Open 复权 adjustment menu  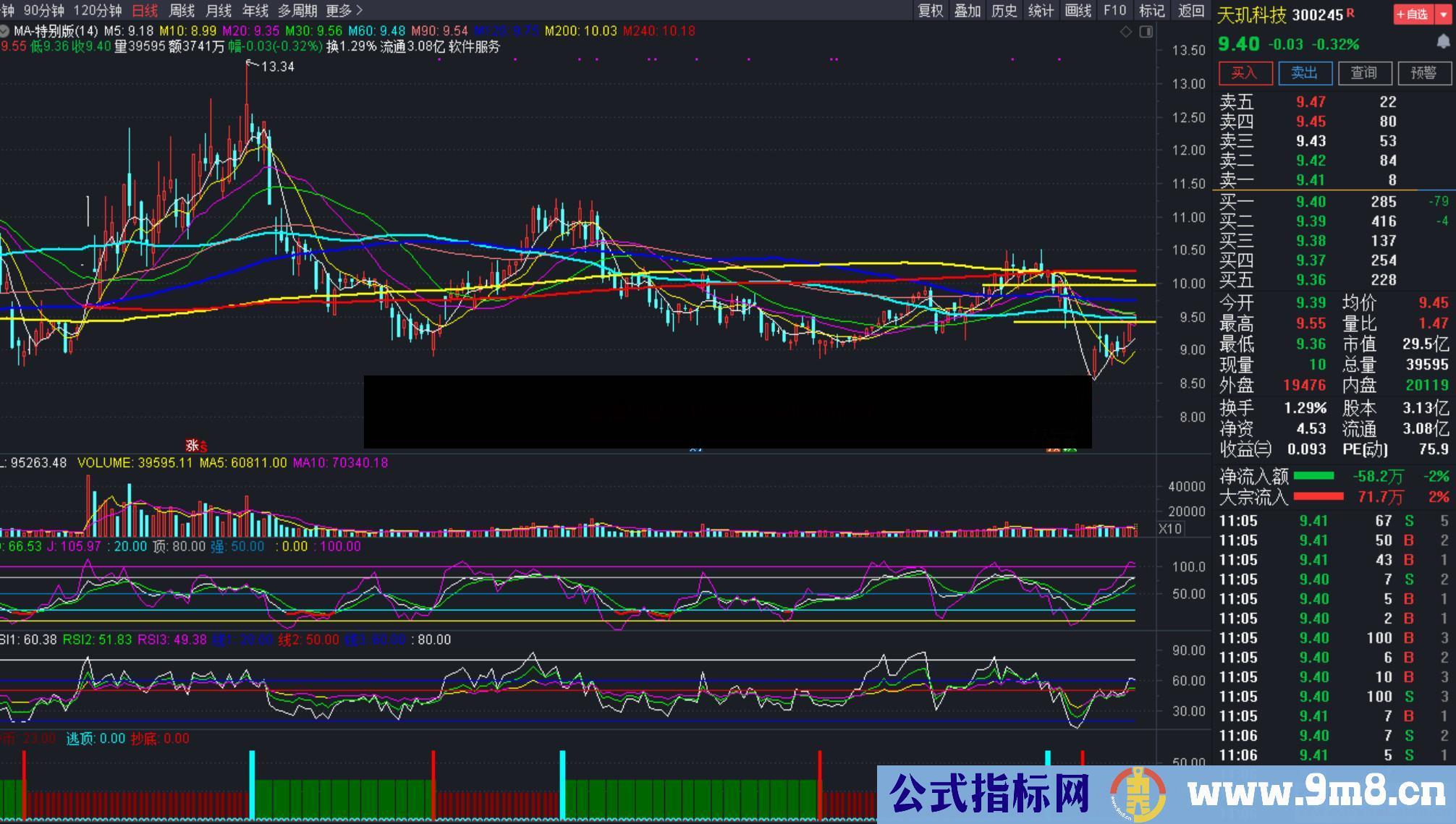coord(931,10)
